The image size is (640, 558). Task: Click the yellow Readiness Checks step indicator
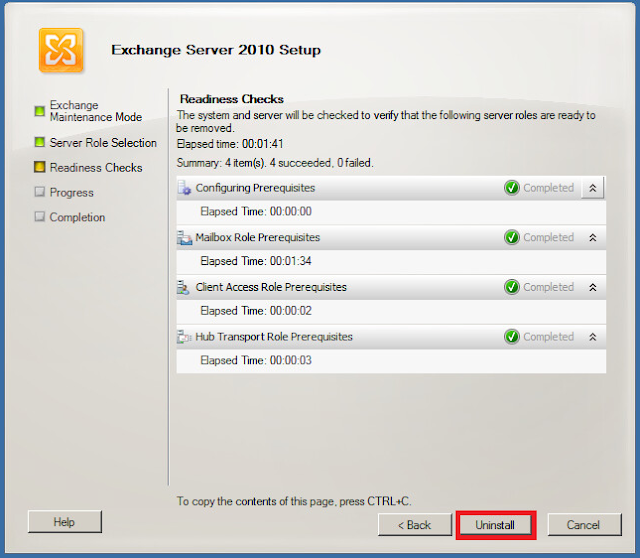pos(40,167)
